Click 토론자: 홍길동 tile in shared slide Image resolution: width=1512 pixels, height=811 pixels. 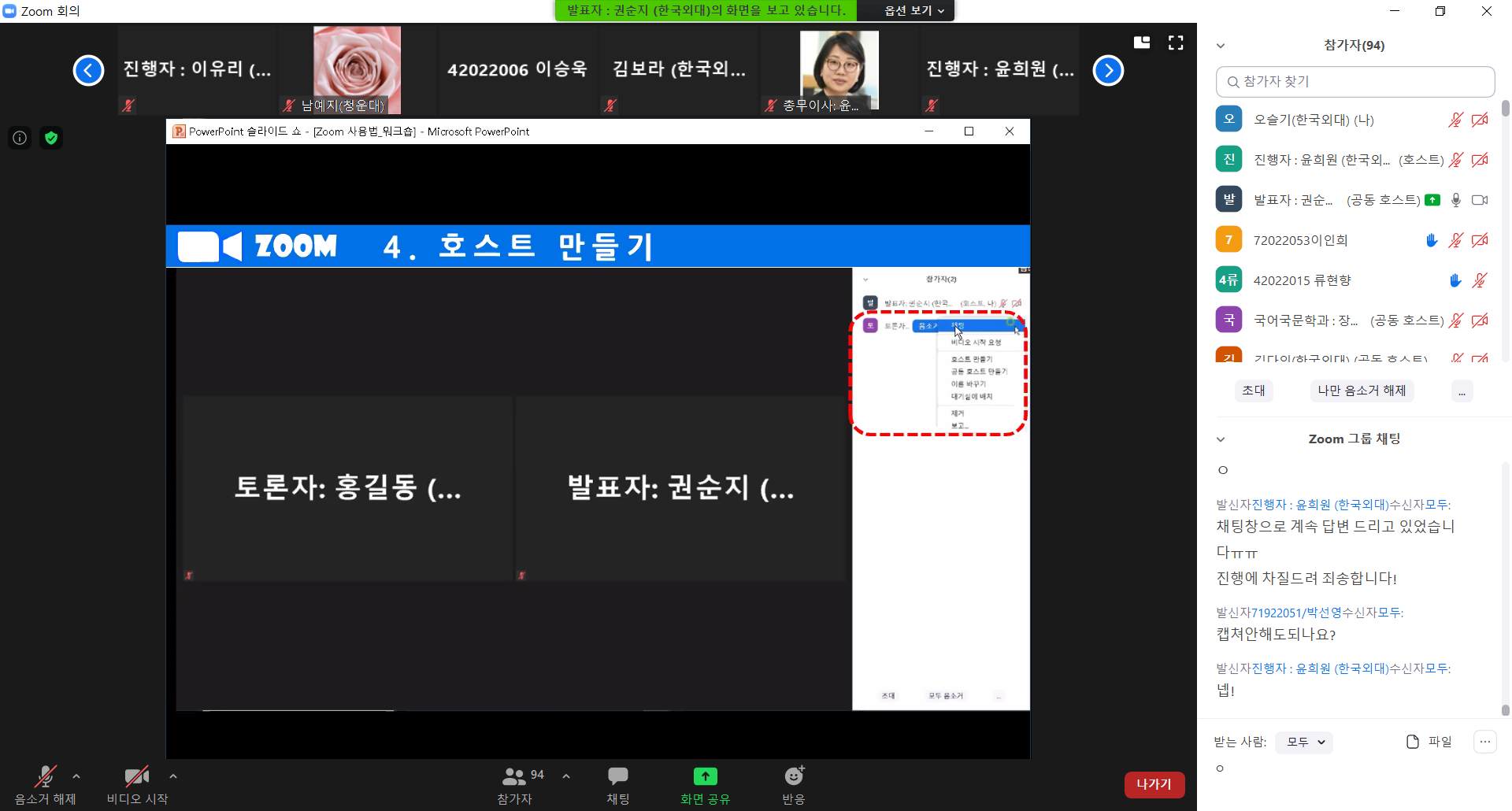click(348, 488)
